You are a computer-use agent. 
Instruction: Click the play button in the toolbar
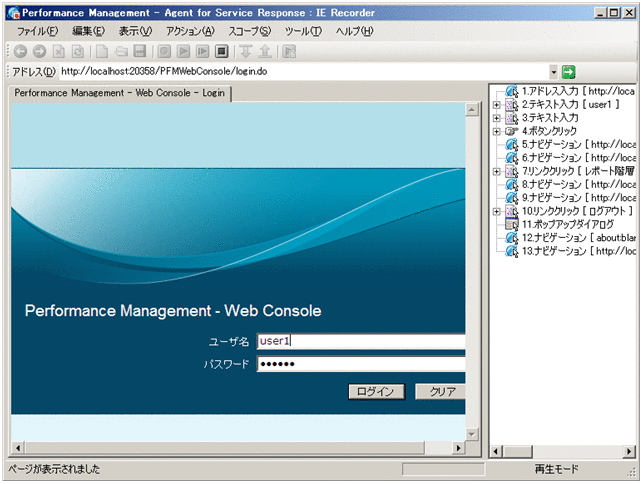[x=183, y=51]
